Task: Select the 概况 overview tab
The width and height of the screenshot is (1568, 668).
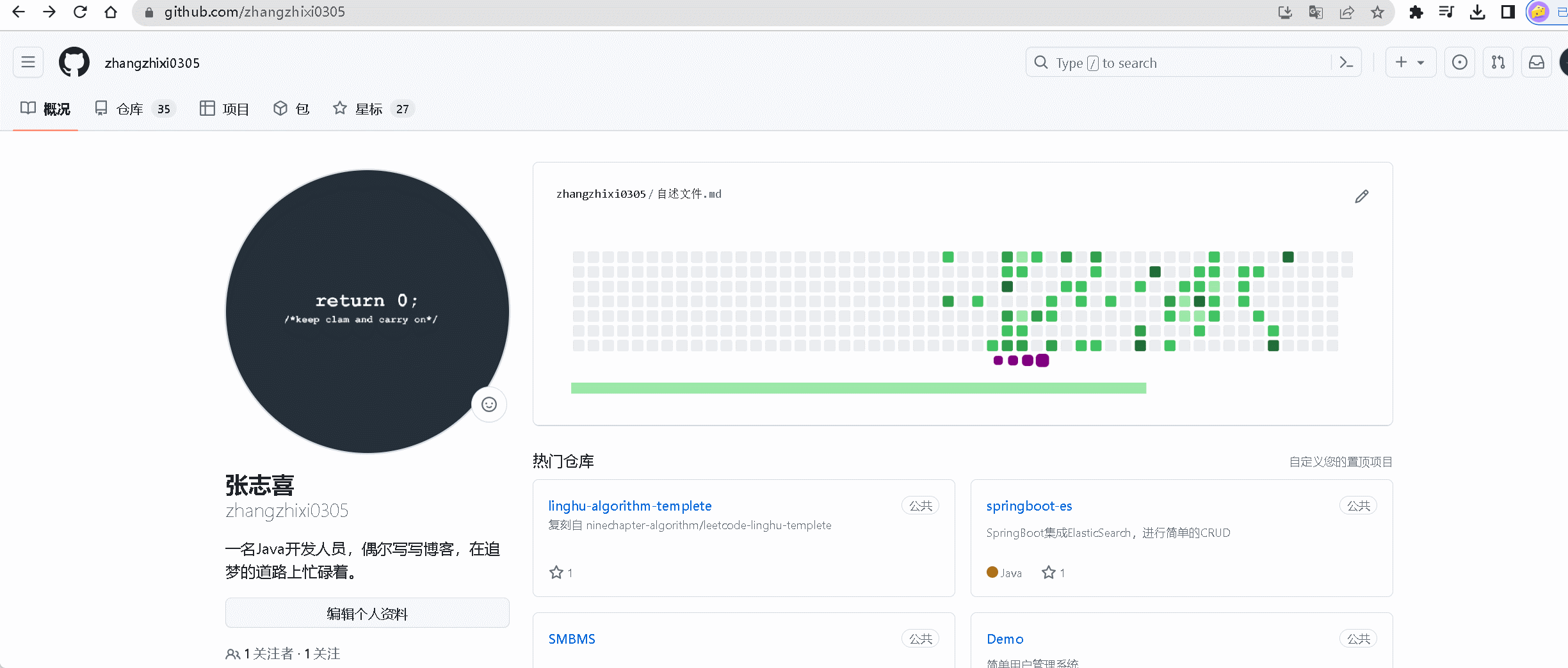Action: (x=45, y=109)
